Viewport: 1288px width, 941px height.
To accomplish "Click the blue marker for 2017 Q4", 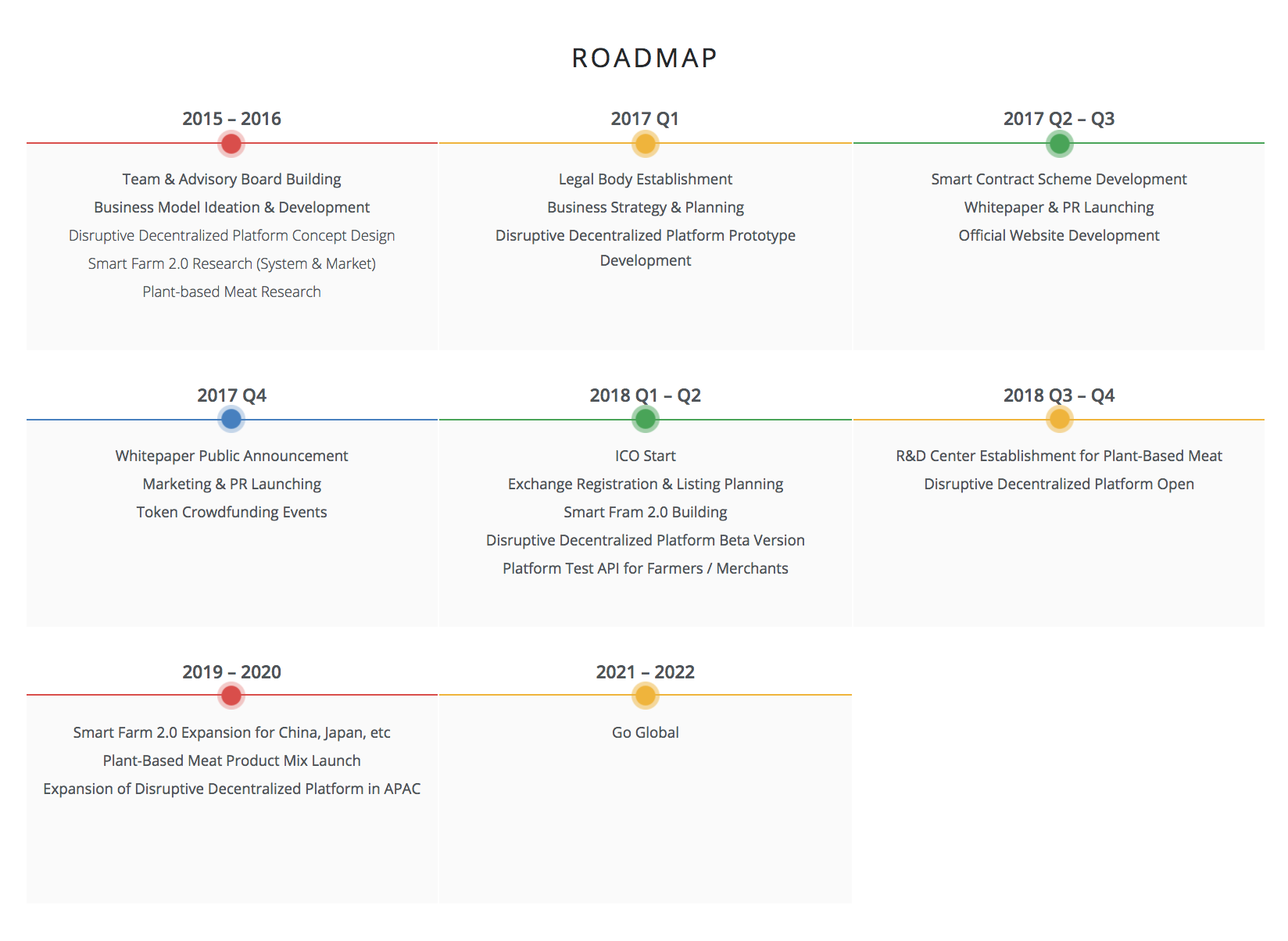I will pyautogui.click(x=231, y=420).
